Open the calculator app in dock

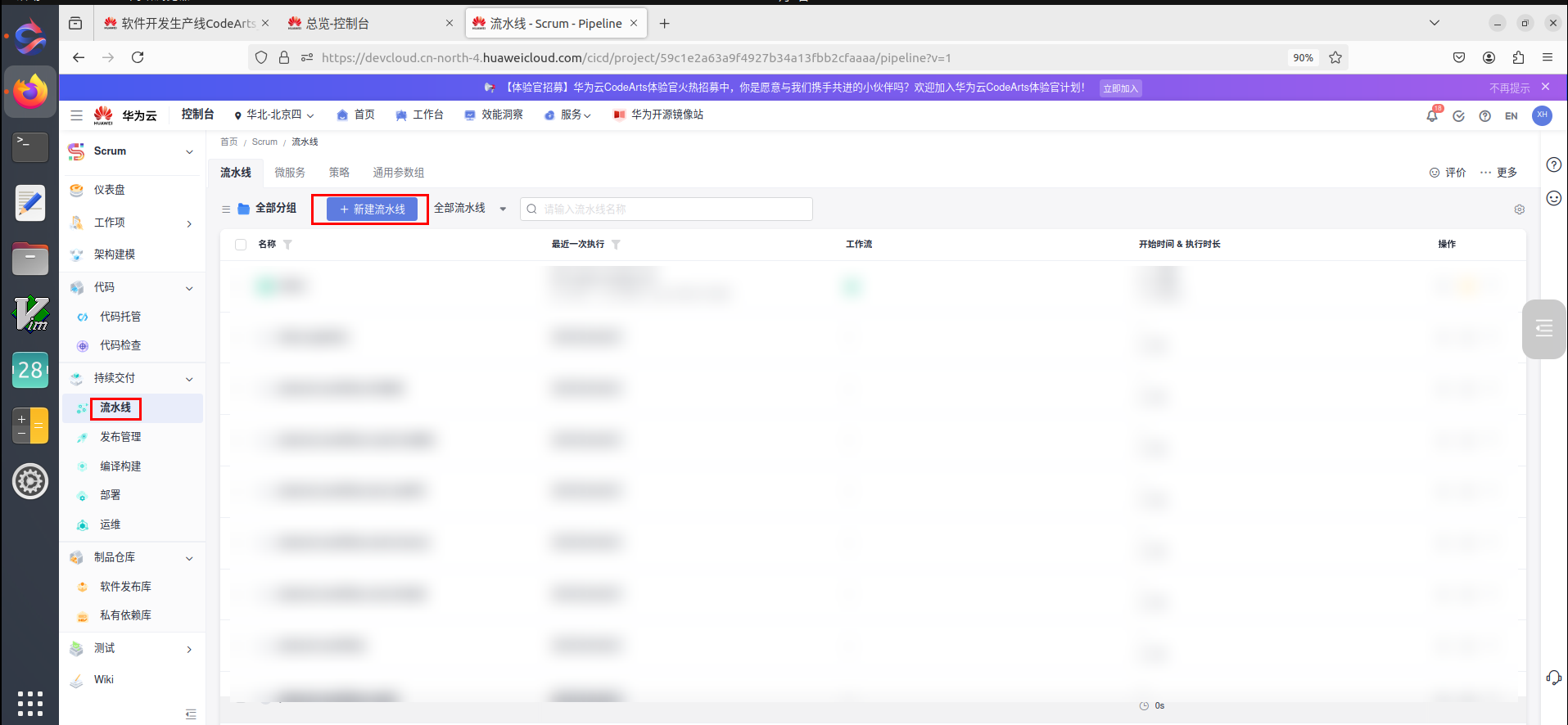pyautogui.click(x=30, y=426)
